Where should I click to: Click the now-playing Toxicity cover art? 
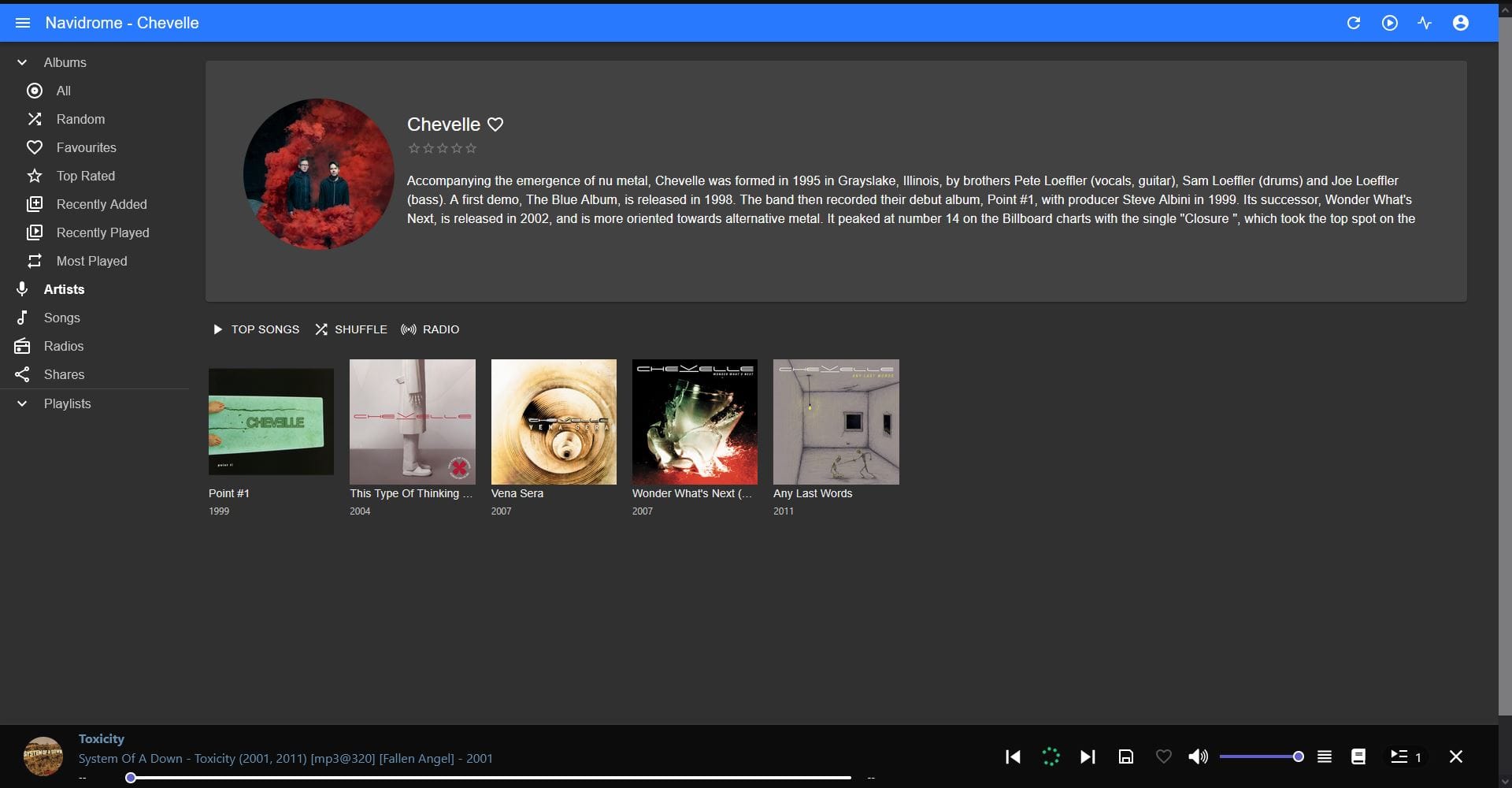(x=43, y=756)
